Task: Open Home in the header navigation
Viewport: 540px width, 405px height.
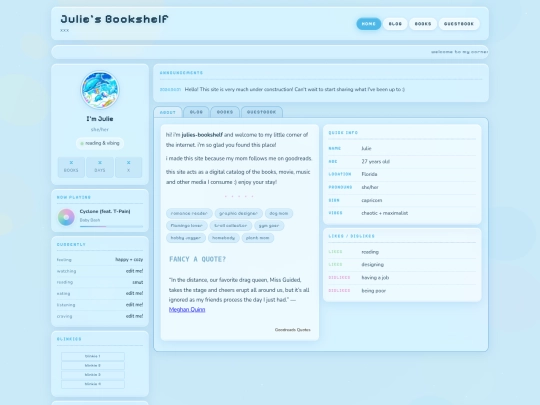Action: 368,24
